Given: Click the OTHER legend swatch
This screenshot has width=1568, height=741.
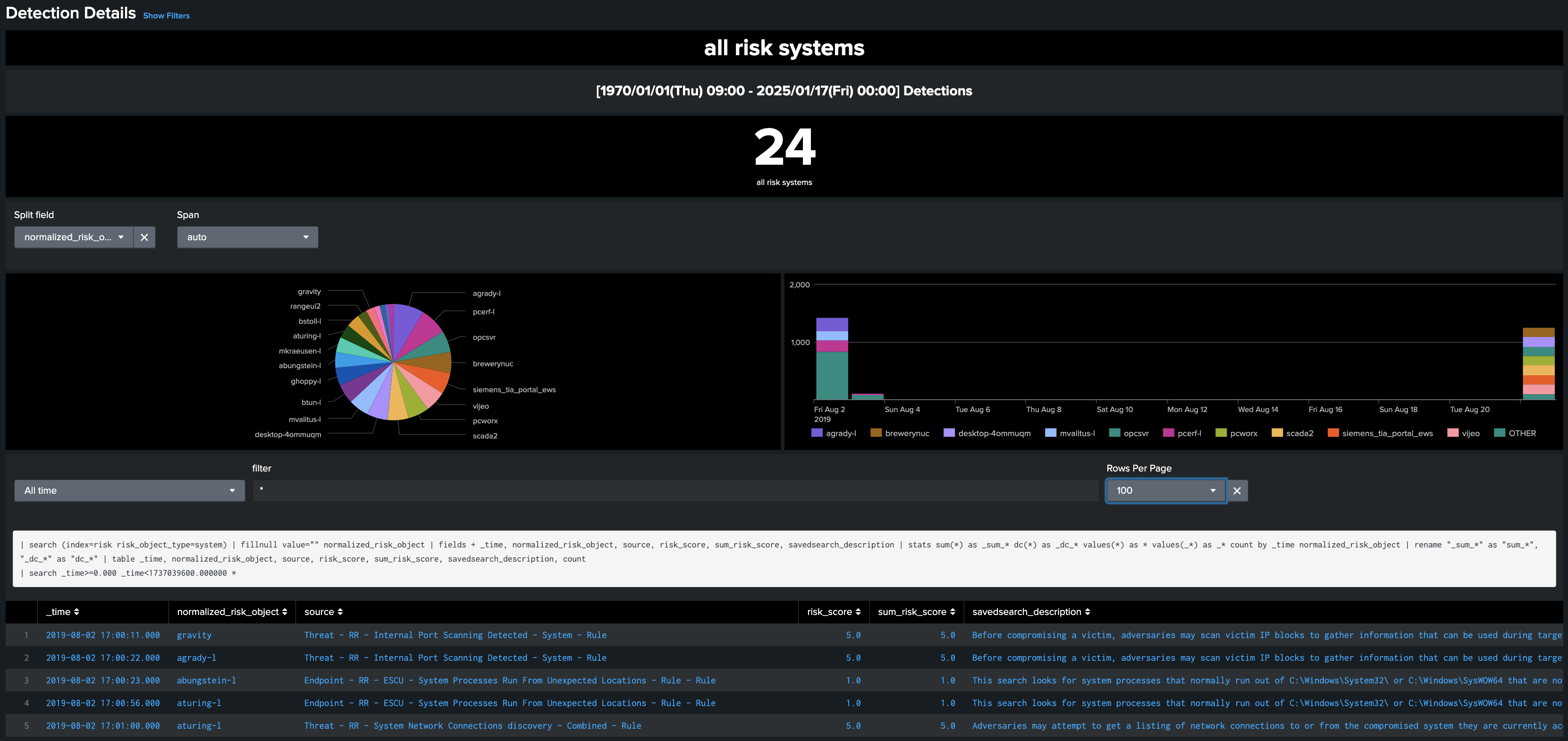Looking at the screenshot, I should point(1499,433).
